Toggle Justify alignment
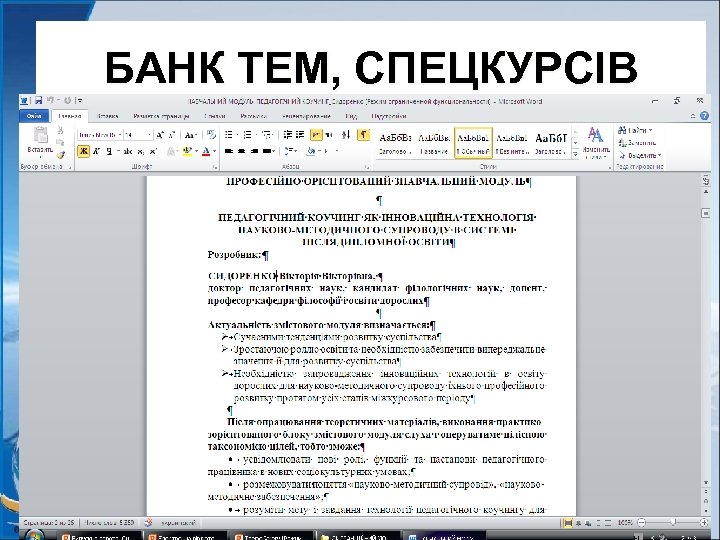The width and height of the screenshot is (720, 540). click(x=266, y=151)
